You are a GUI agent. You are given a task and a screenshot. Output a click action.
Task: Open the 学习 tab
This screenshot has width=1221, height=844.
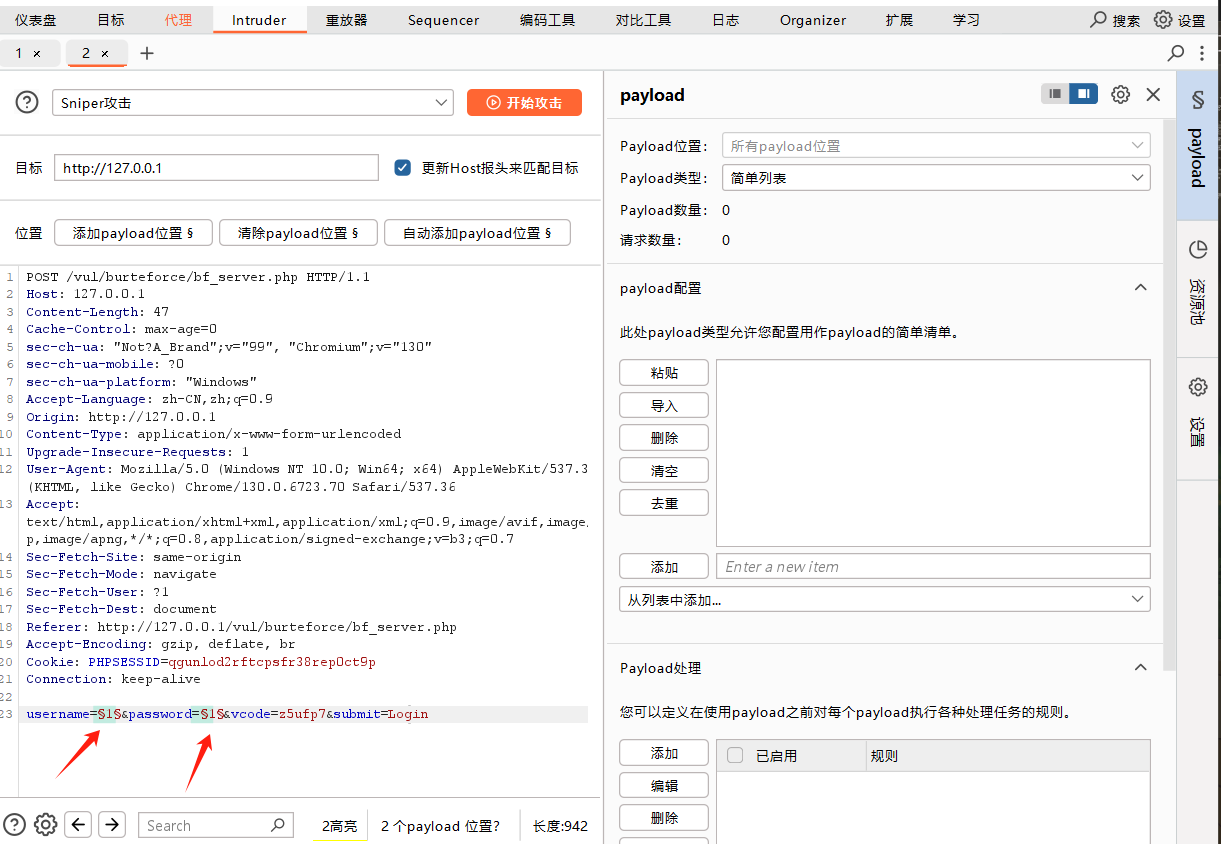(966, 20)
